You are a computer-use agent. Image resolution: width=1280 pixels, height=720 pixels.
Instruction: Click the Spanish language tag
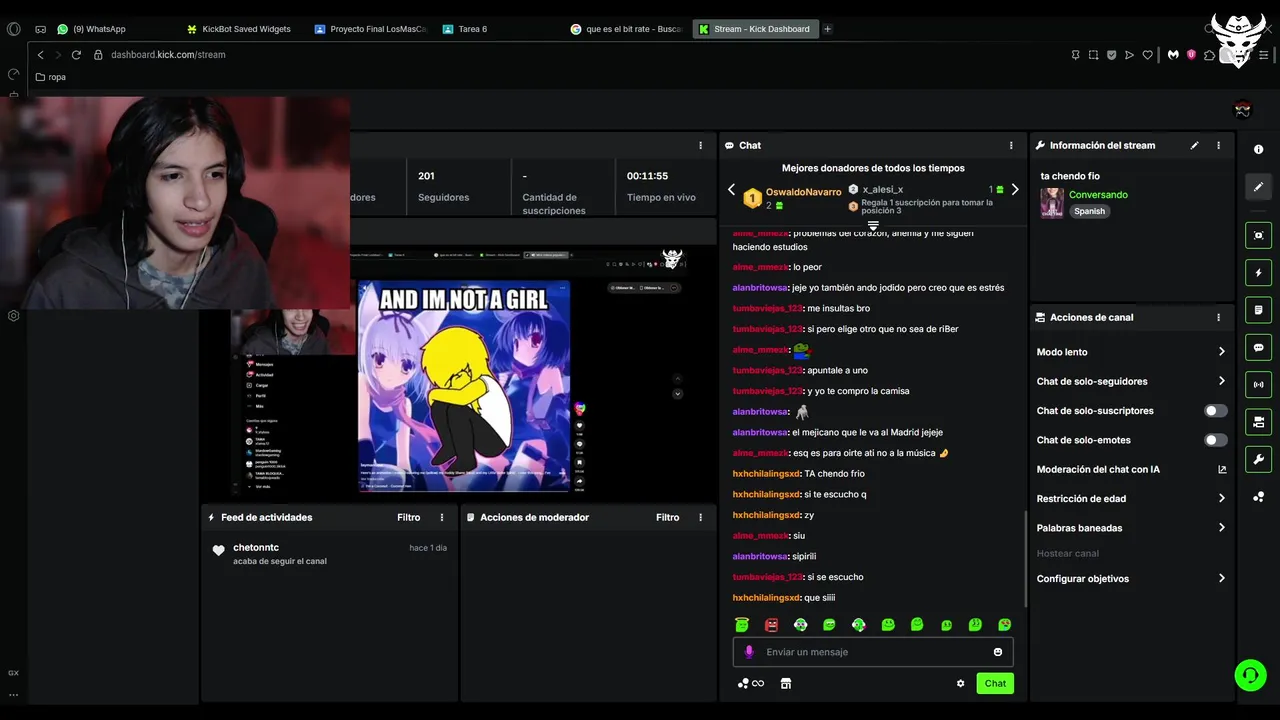(x=1089, y=212)
